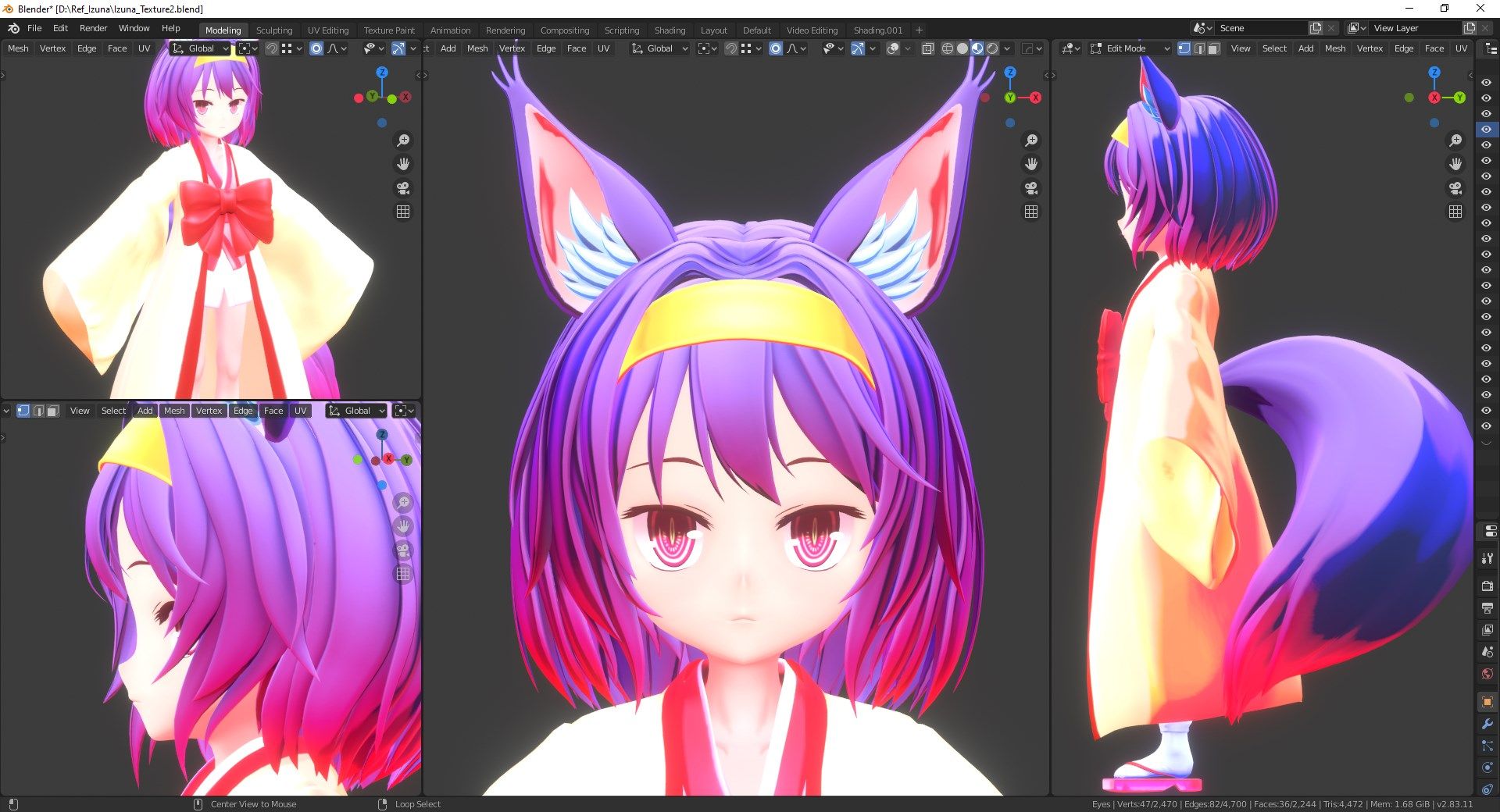This screenshot has height=812, width=1500.
Task: Click the camera view icon in top-left viewport
Action: coord(402,188)
